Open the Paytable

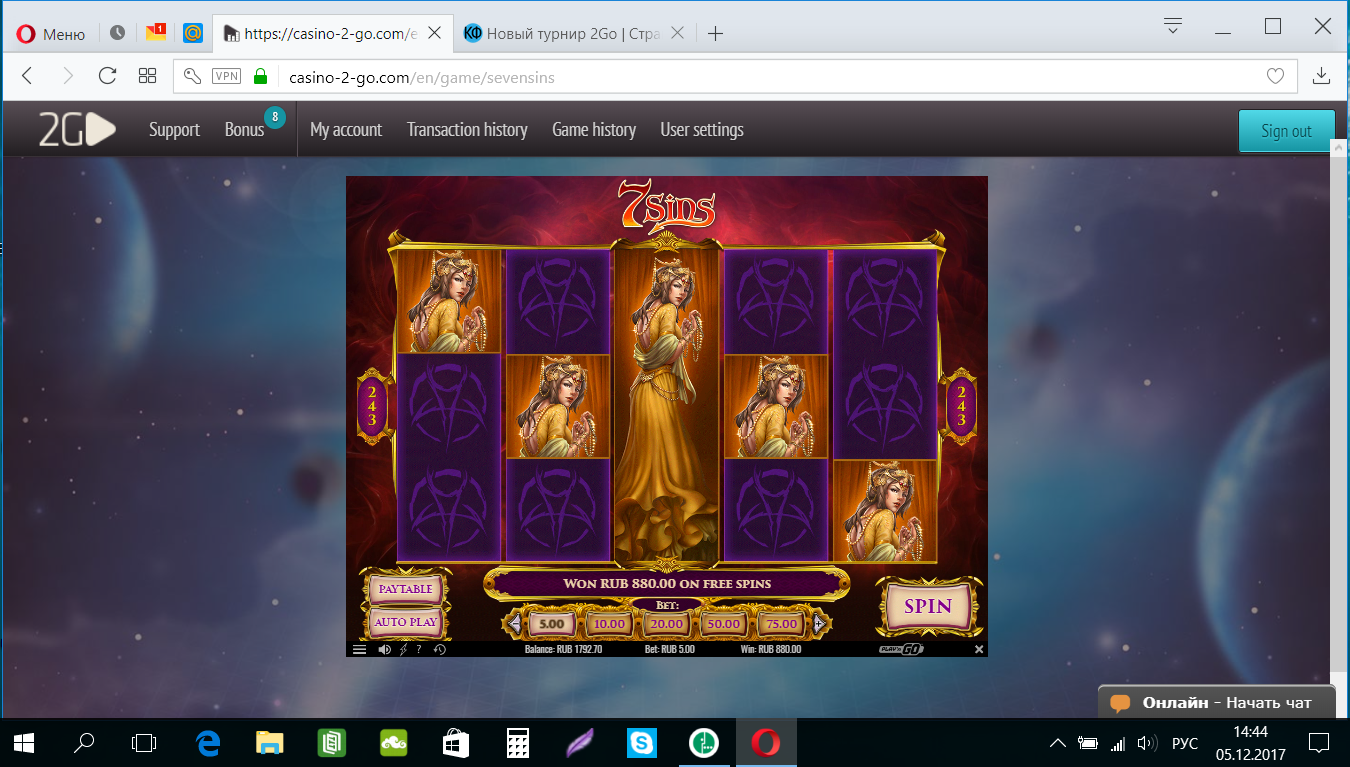click(405, 589)
